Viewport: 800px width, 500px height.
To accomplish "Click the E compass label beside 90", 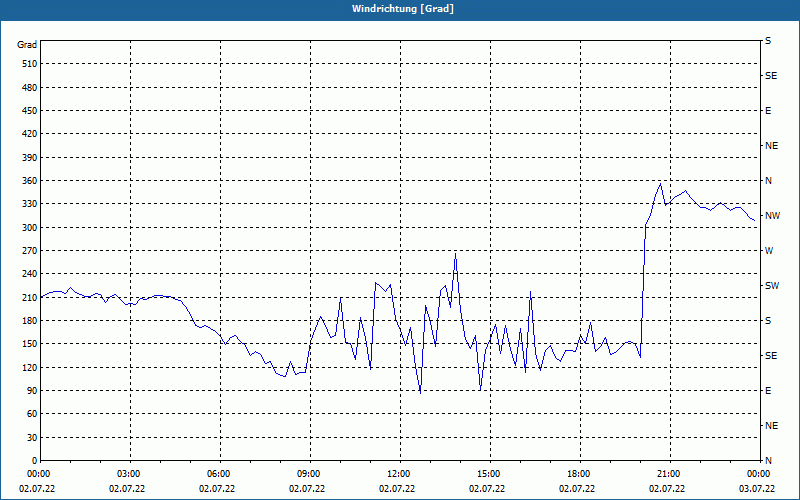I will click(768, 391).
